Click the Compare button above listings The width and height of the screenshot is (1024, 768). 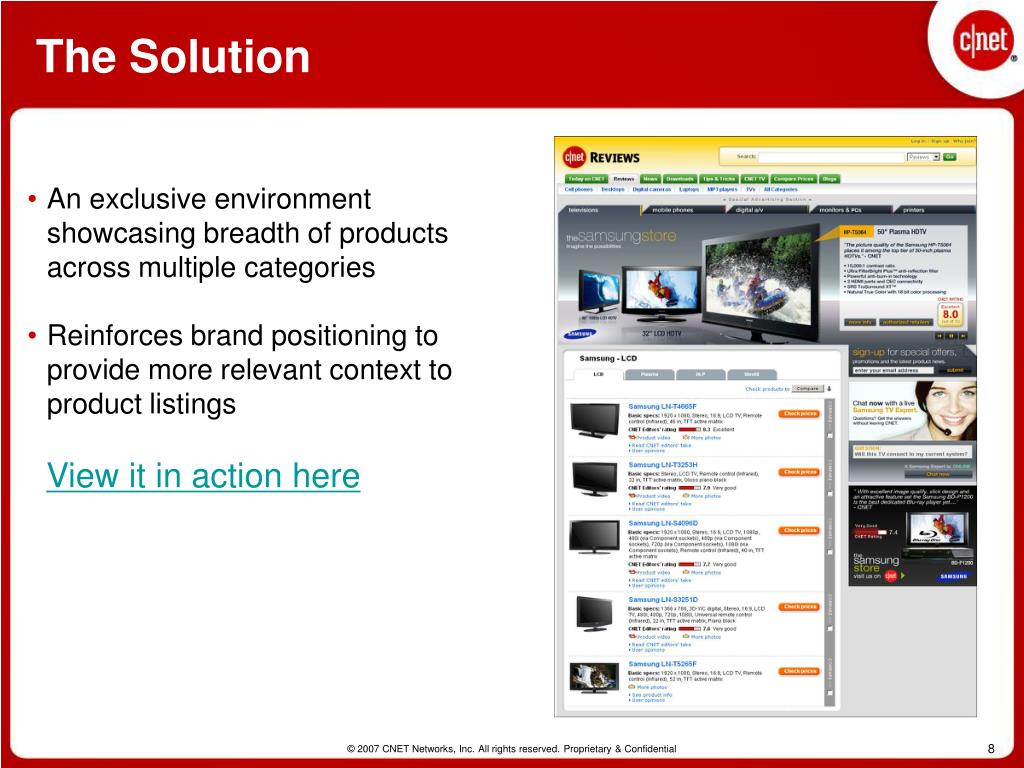[807, 389]
